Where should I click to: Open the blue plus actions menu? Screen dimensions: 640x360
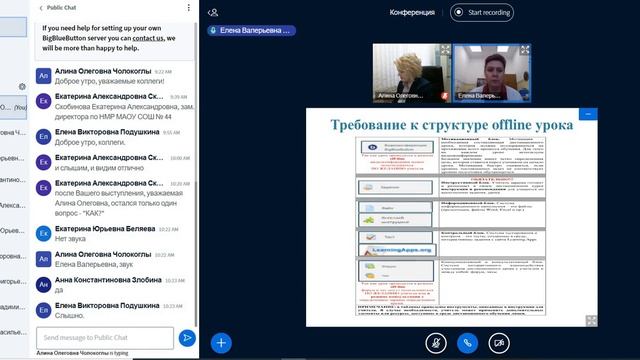pyautogui.click(x=221, y=342)
